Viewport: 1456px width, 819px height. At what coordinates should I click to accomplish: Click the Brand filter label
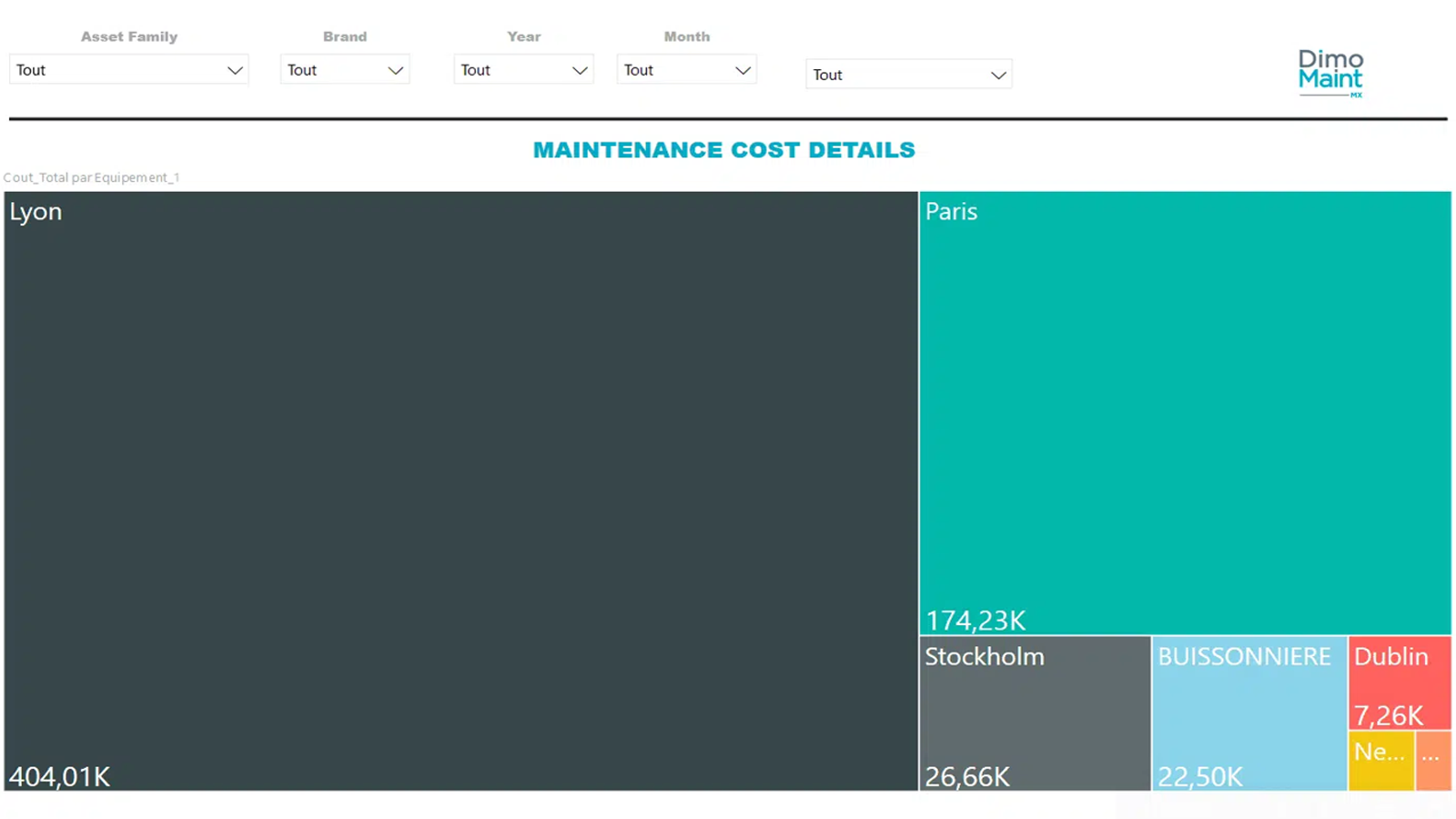pos(345,36)
